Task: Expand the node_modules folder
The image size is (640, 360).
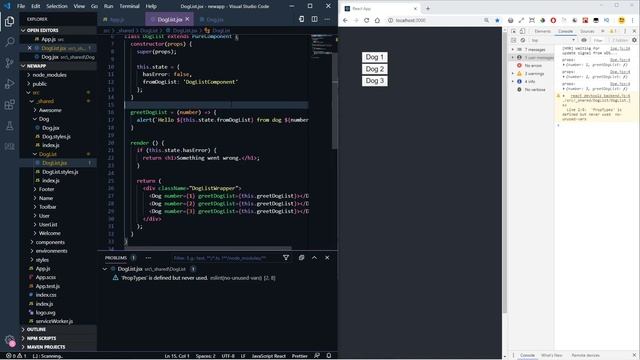Action: 49,75
